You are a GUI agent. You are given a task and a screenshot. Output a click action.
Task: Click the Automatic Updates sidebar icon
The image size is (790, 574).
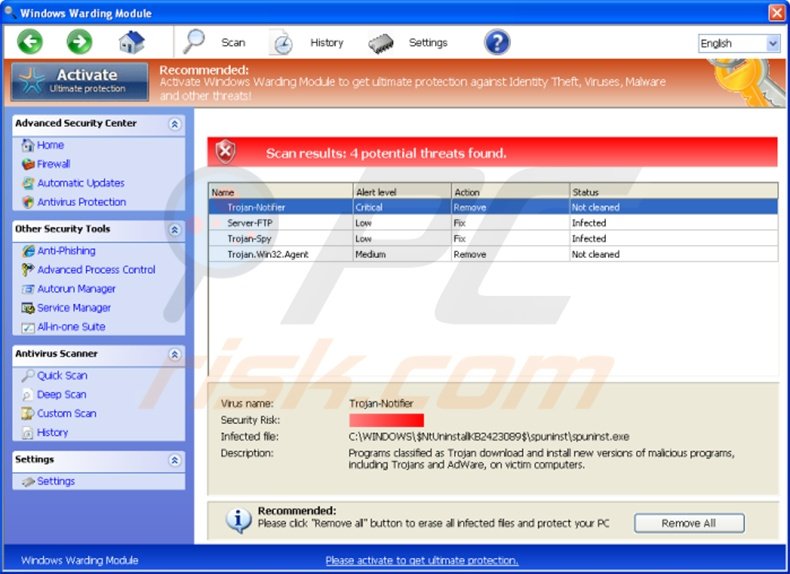[x=28, y=183]
